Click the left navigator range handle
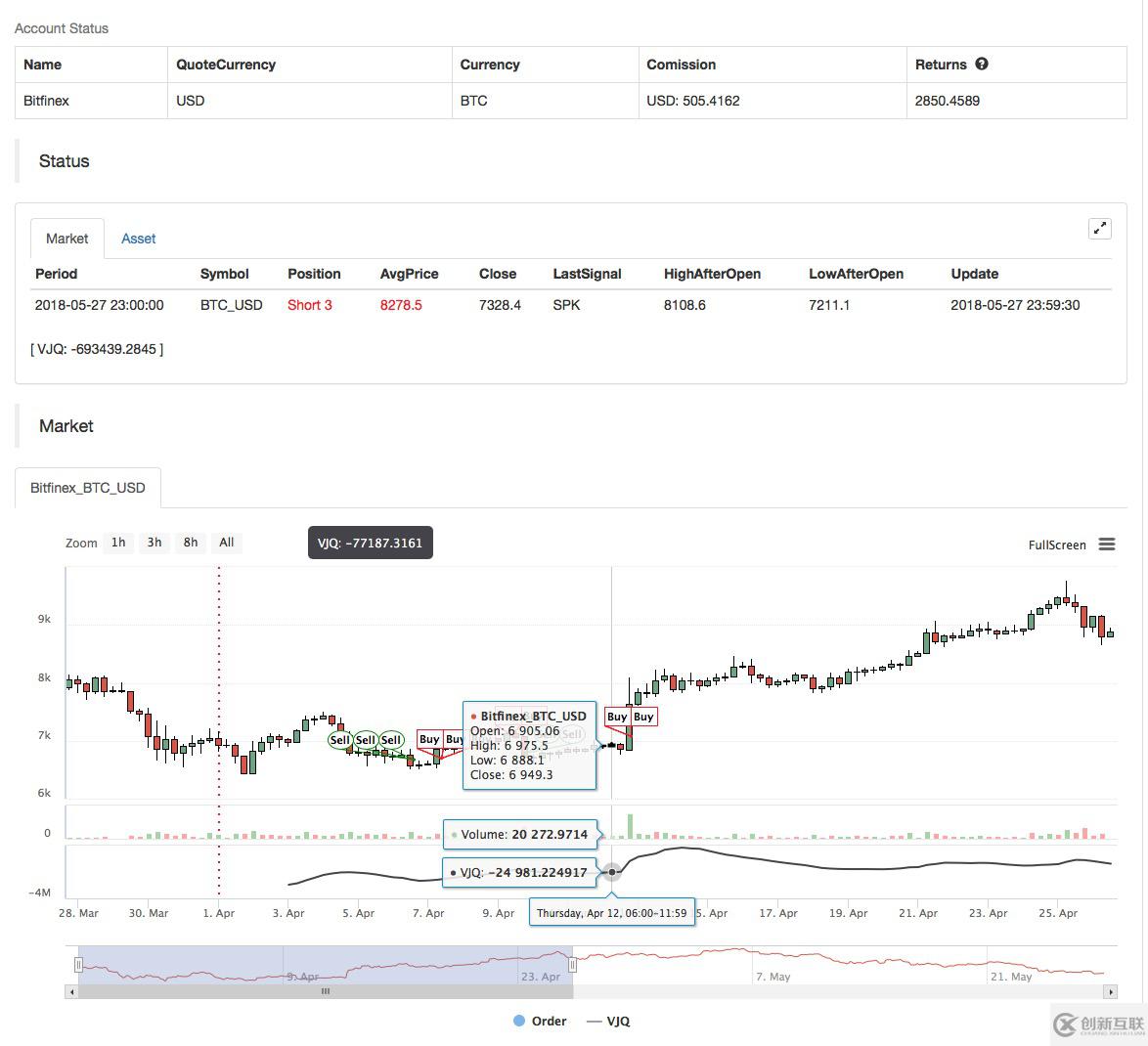The width and height of the screenshot is (1148, 1046). (x=78, y=965)
